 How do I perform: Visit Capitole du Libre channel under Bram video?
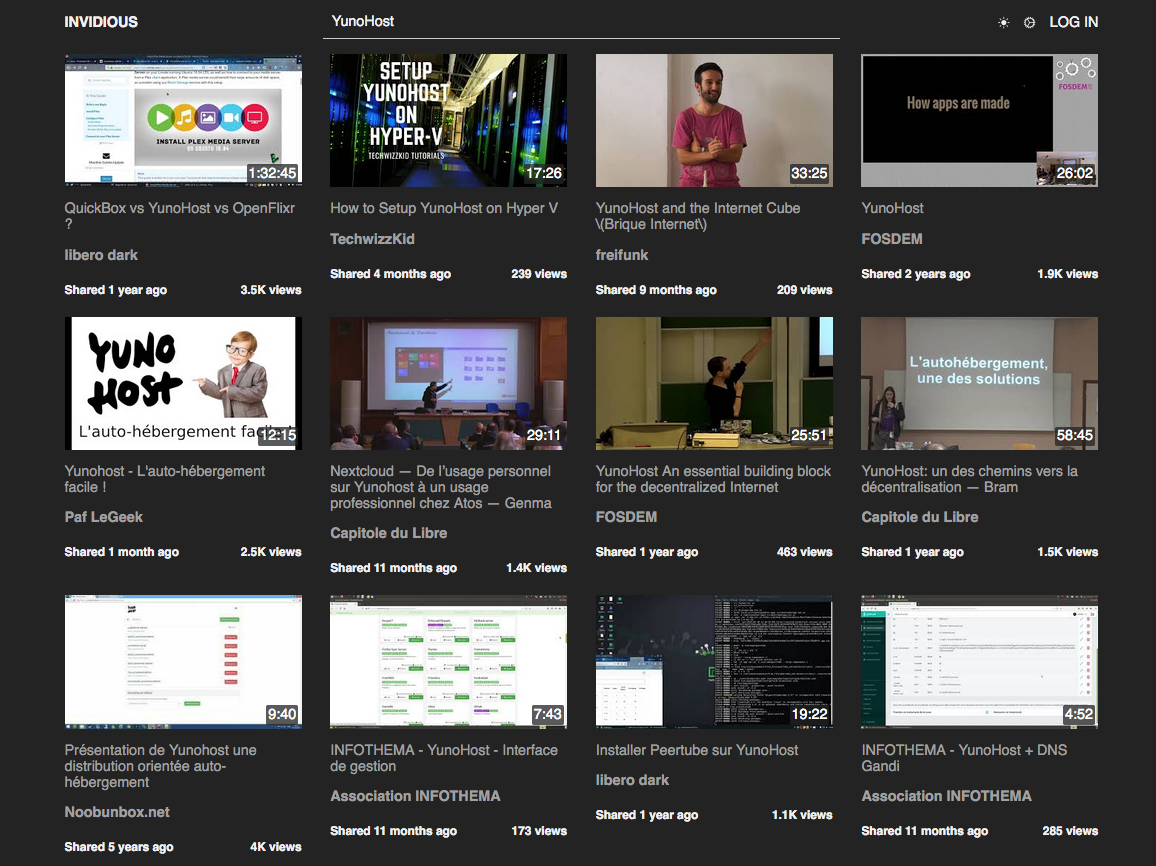tap(919, 517)
